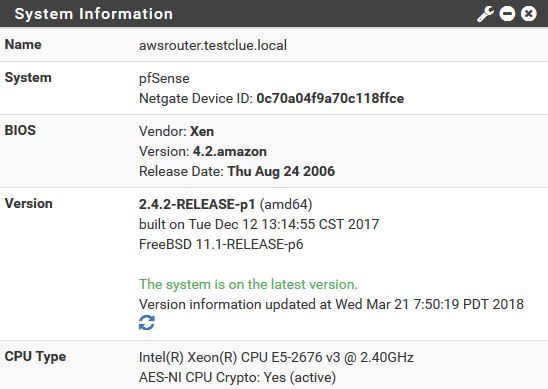
Task: Close the System Information widget
Action: pos(529,14)
